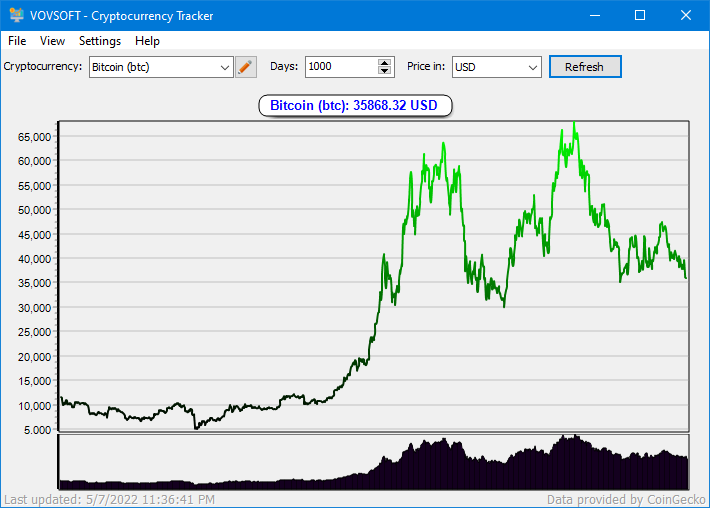Increase Days value with up arrow
The width and height of the screenshot is (710, 508).
tap(385, 63)
